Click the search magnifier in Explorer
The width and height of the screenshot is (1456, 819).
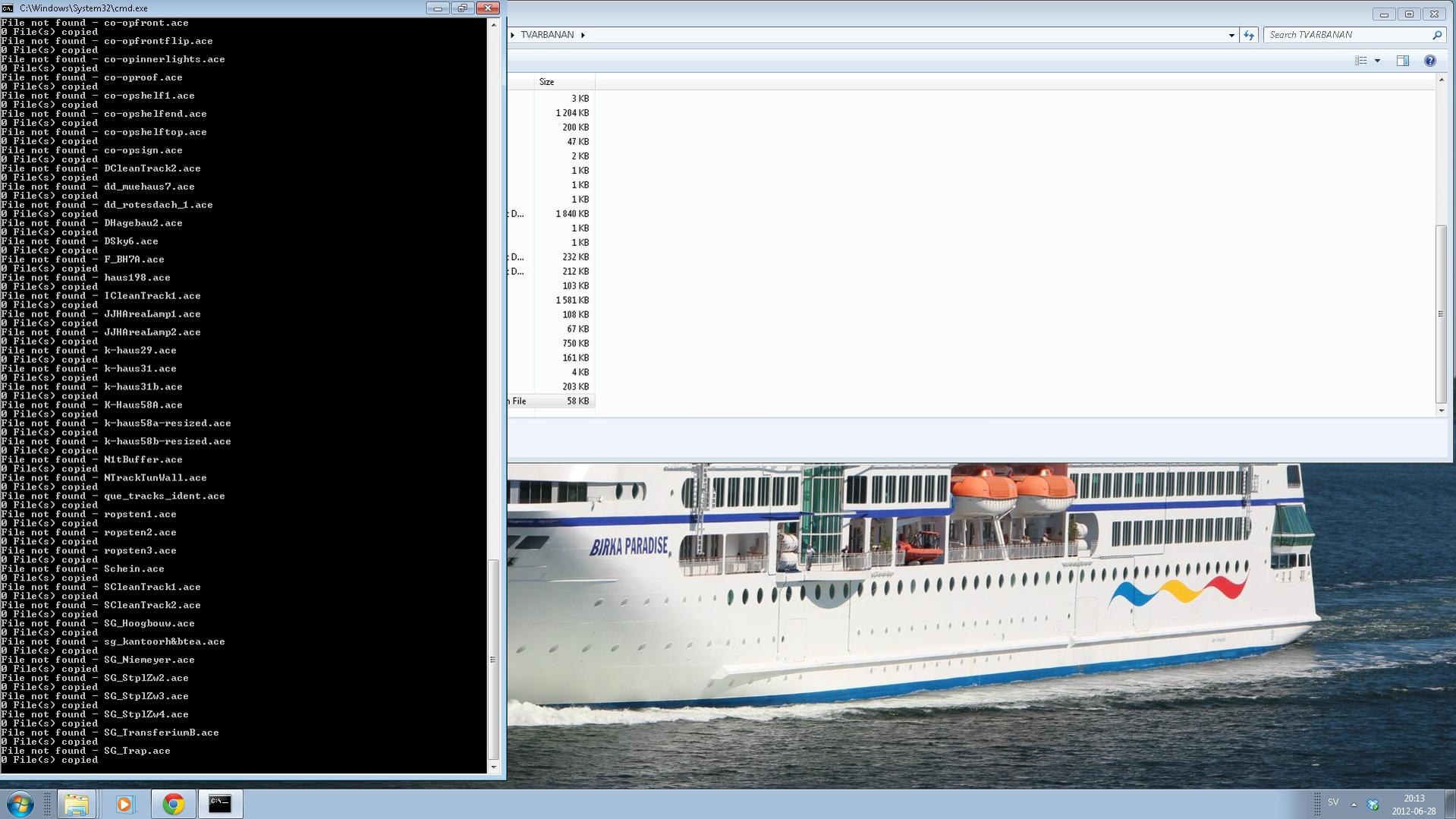pos(1436,35)
